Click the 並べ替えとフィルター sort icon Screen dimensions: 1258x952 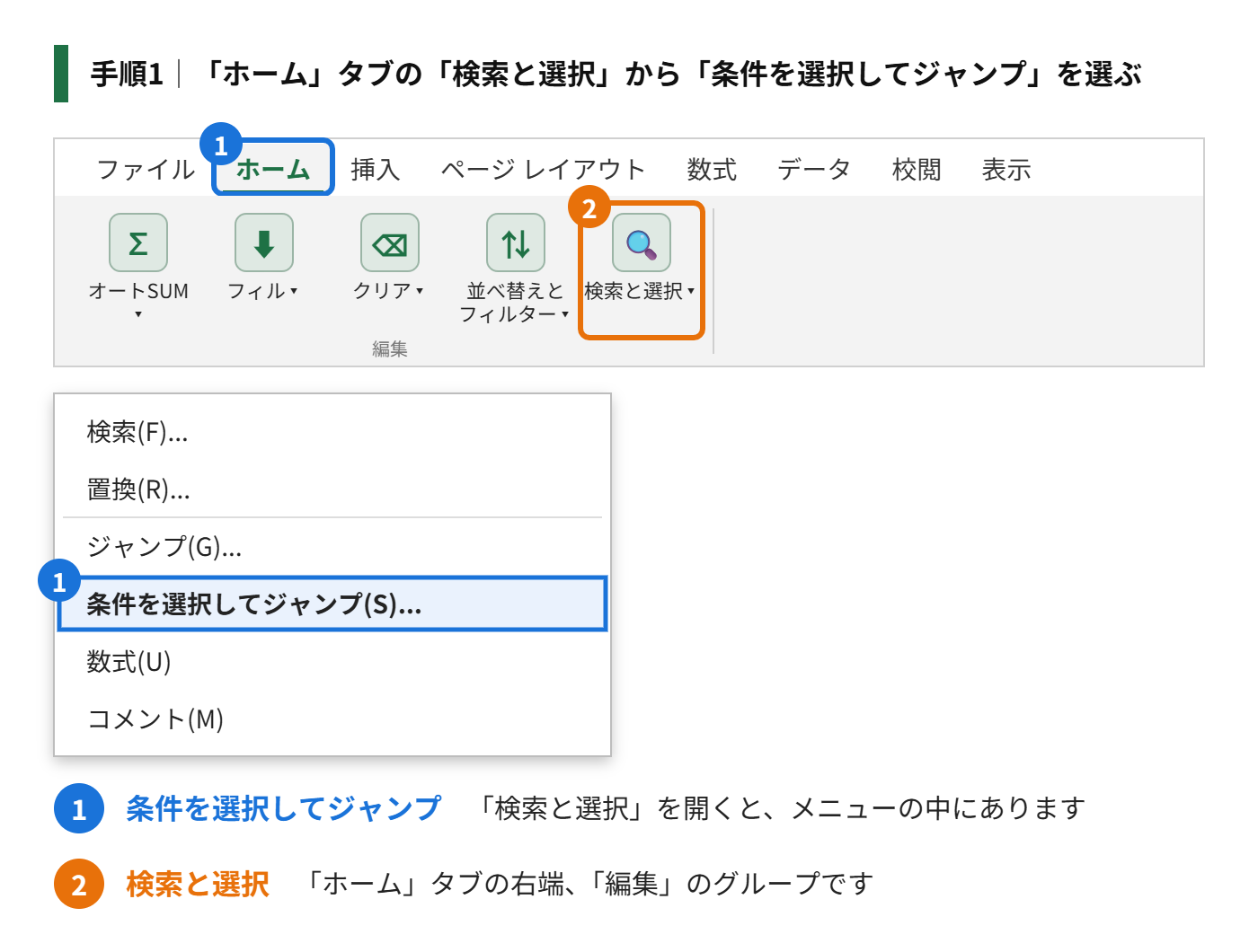516,242
